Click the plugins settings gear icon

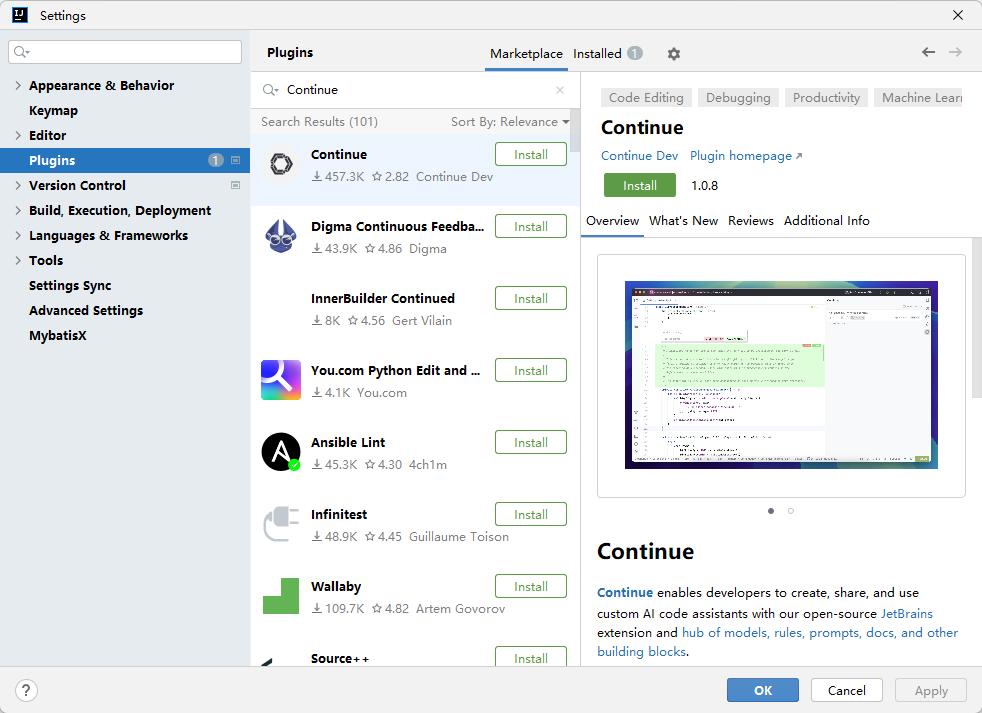(674, 54)
